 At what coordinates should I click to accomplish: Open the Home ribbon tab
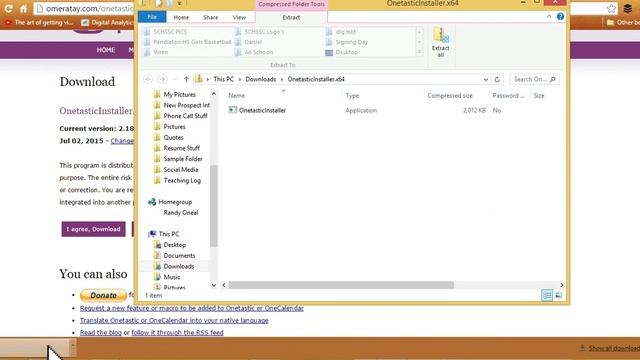pyautogui.click(x=181, y=17)
